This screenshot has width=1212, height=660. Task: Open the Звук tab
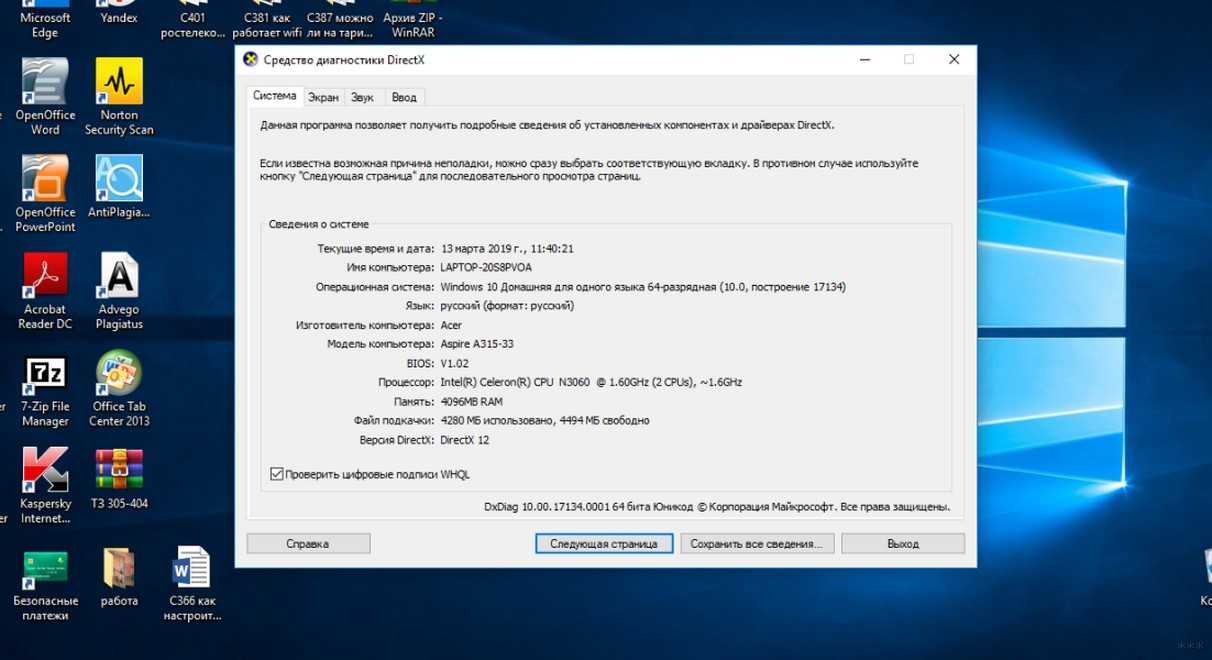click(362, 98)
